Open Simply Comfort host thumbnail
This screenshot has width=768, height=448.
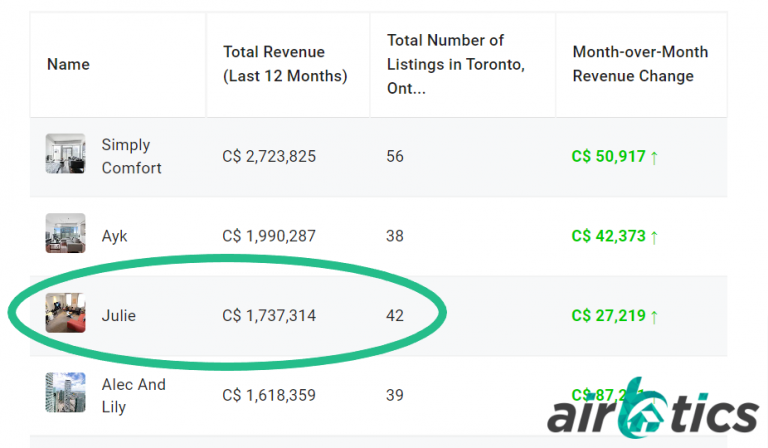pyautogui.click(x=66, y=154)
